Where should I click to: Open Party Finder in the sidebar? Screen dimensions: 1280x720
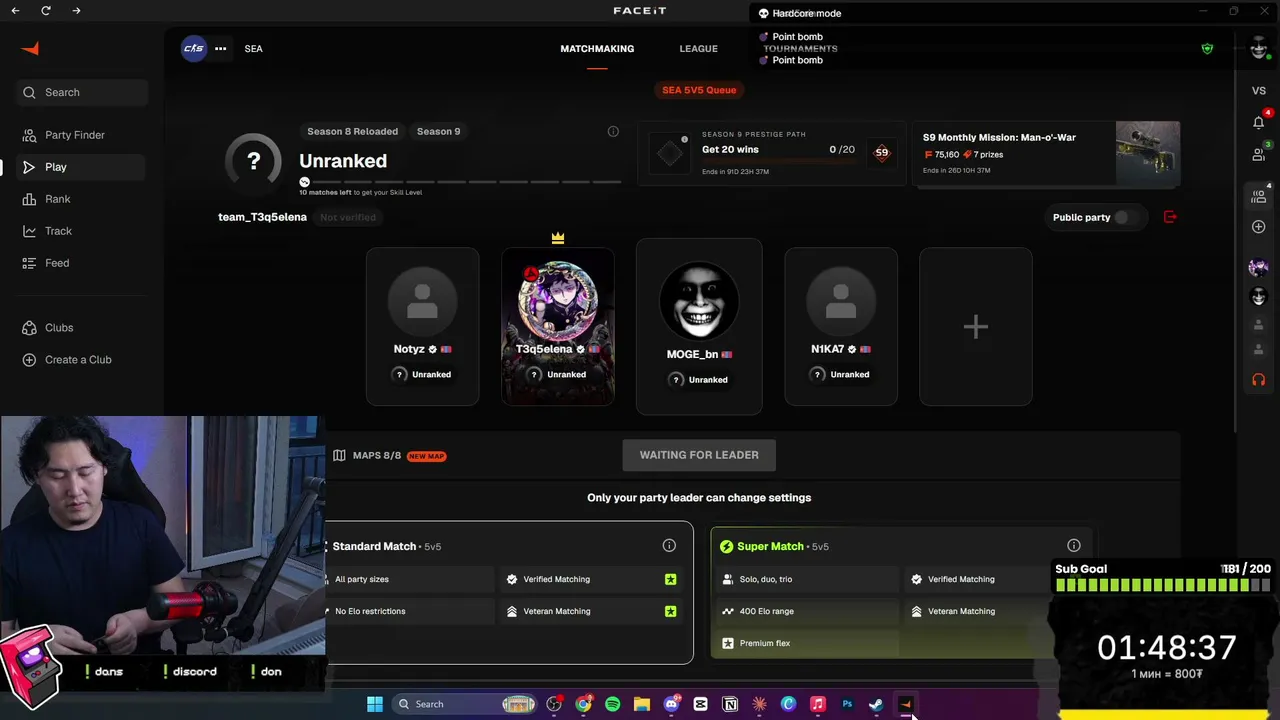[82, 135]
